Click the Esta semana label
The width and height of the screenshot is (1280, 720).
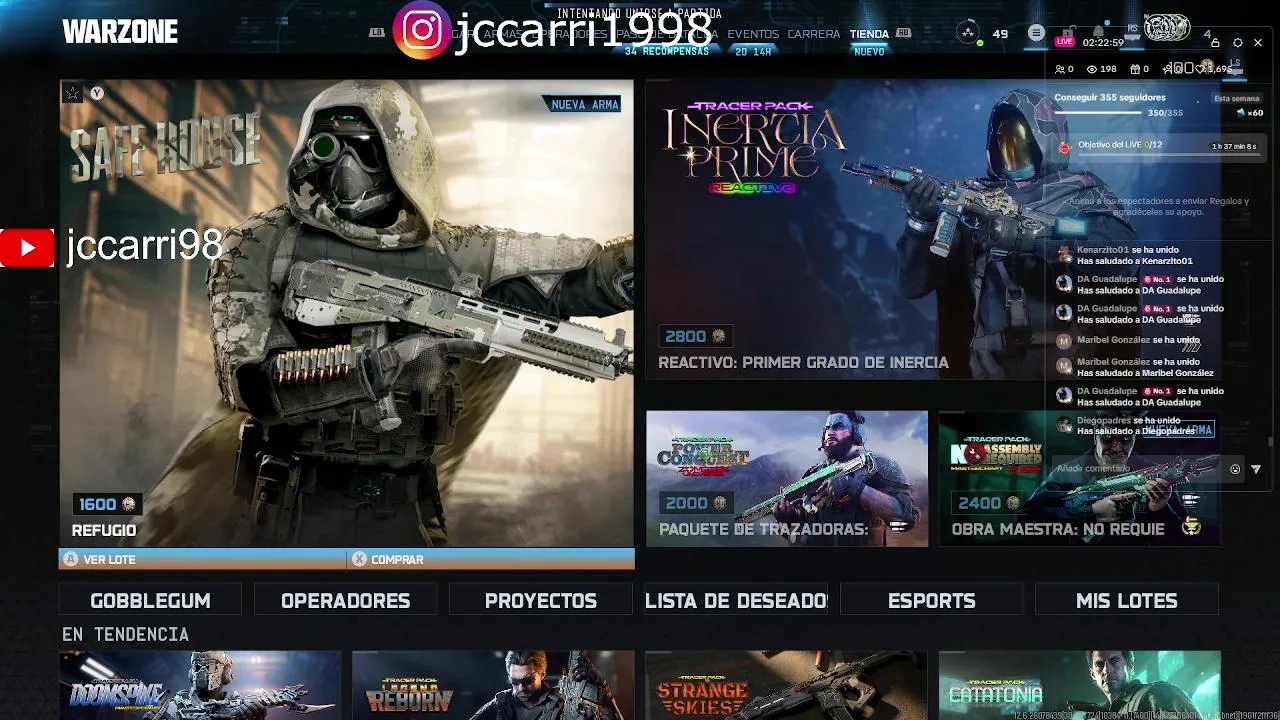[1237, 99]
